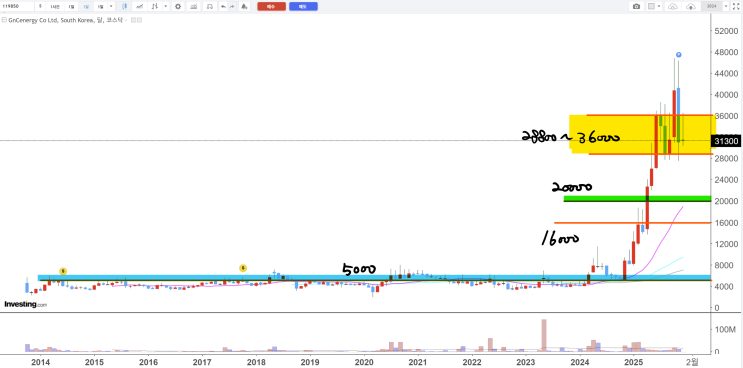Select the line chart type icon

(139, 6)
